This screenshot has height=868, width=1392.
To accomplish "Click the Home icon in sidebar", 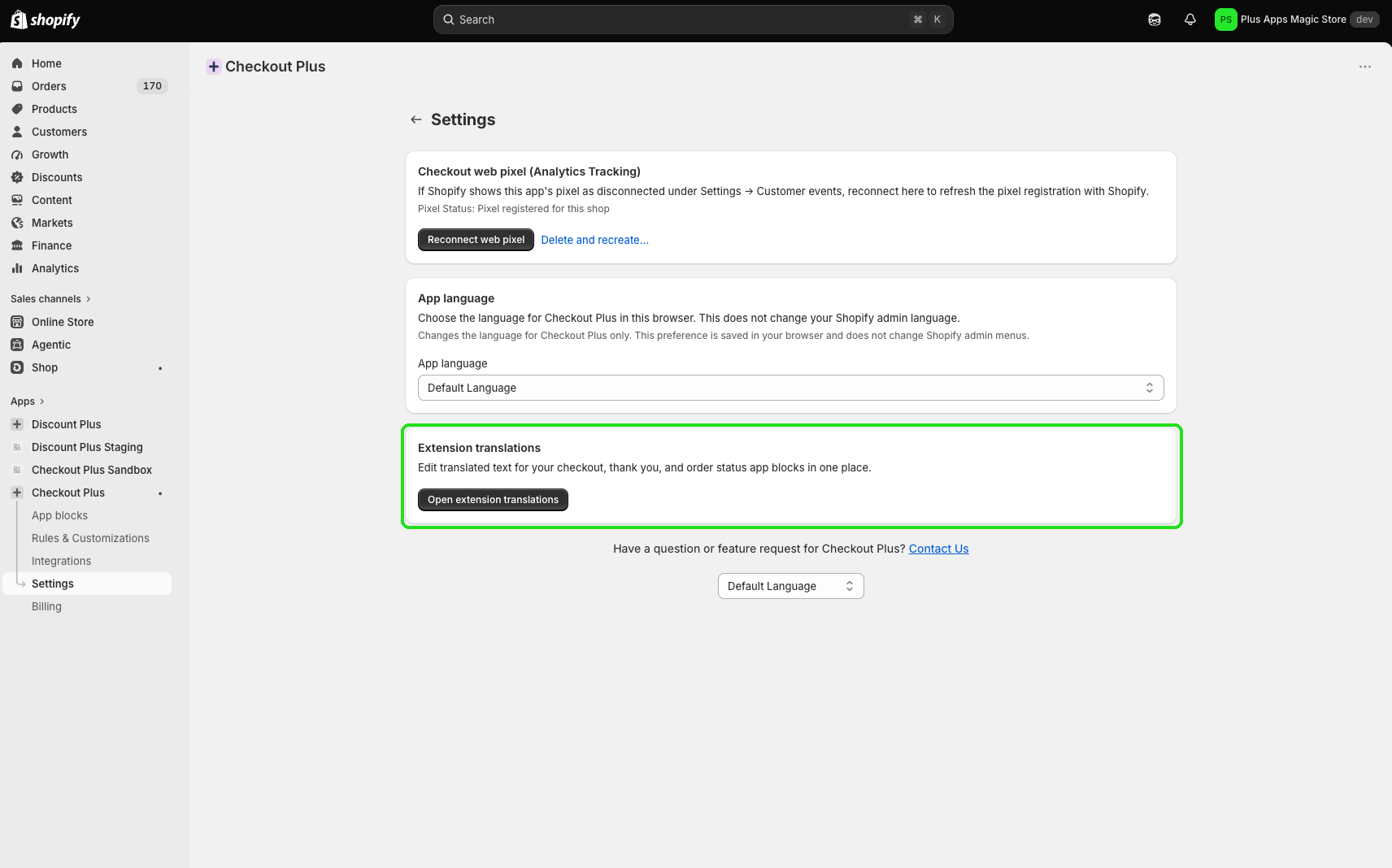I will tap(17, 63).
